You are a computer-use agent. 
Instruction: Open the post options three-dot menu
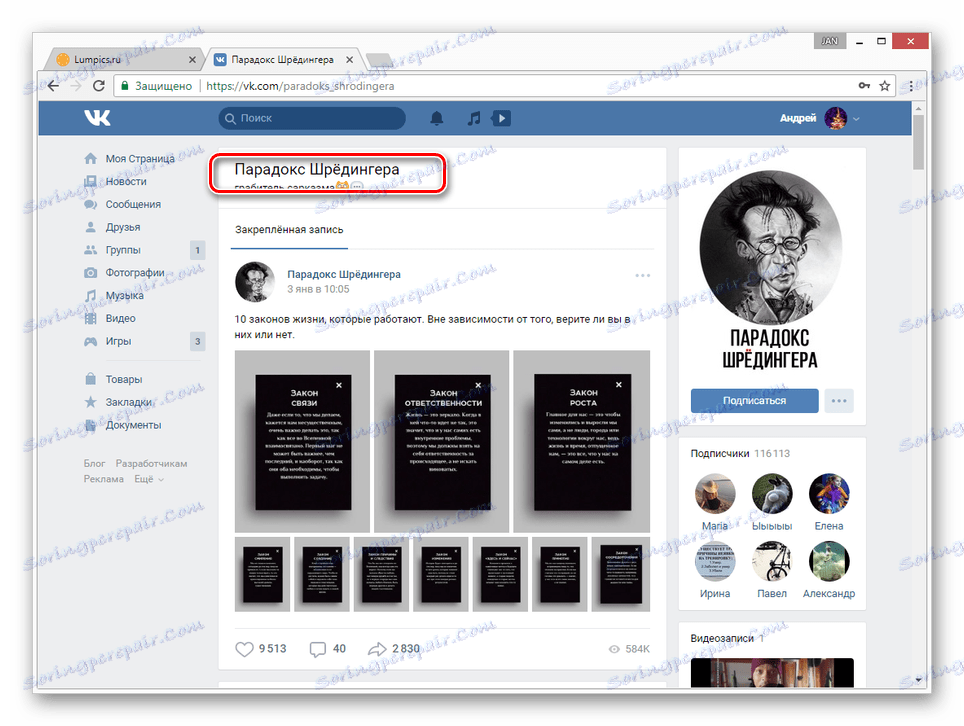click(x=642, y=275)
